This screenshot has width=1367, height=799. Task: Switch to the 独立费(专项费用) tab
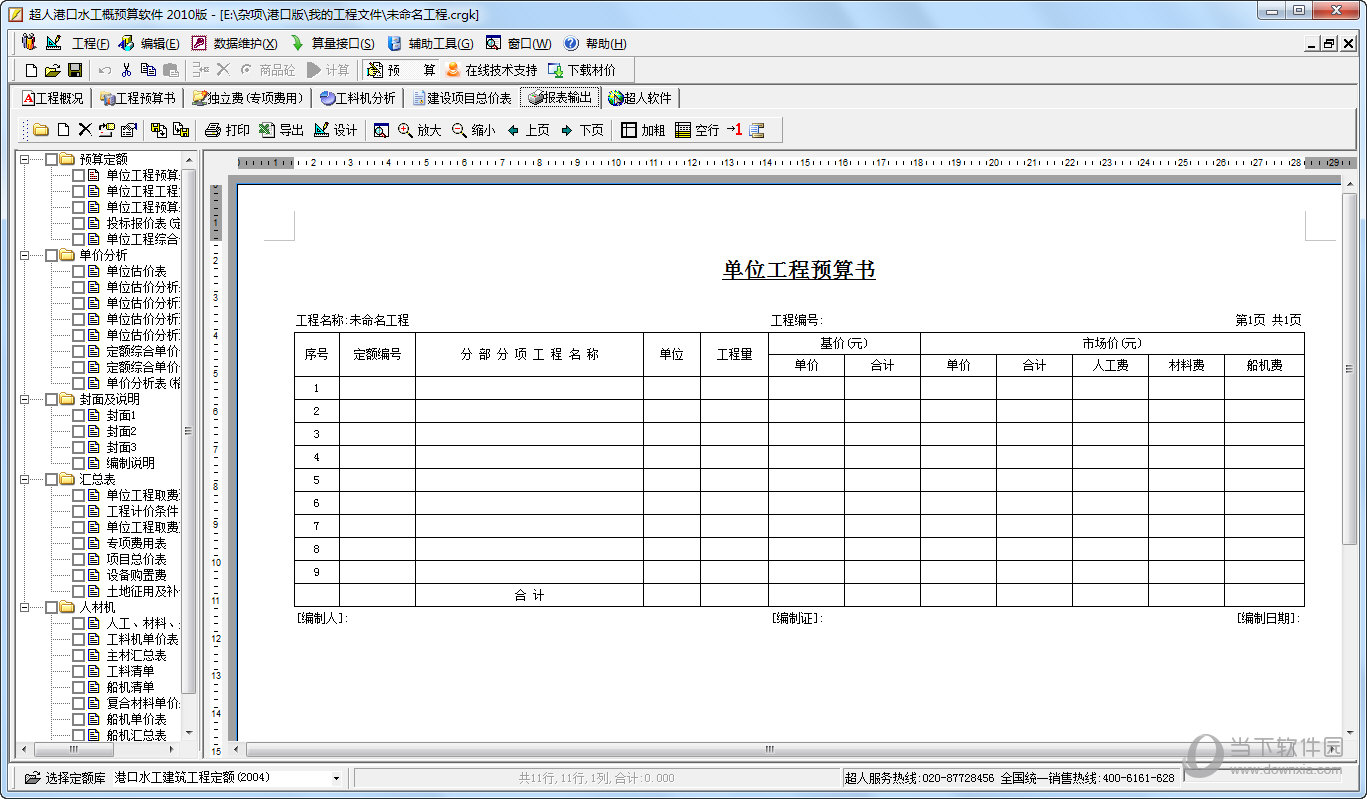click(x=248, y=98)
